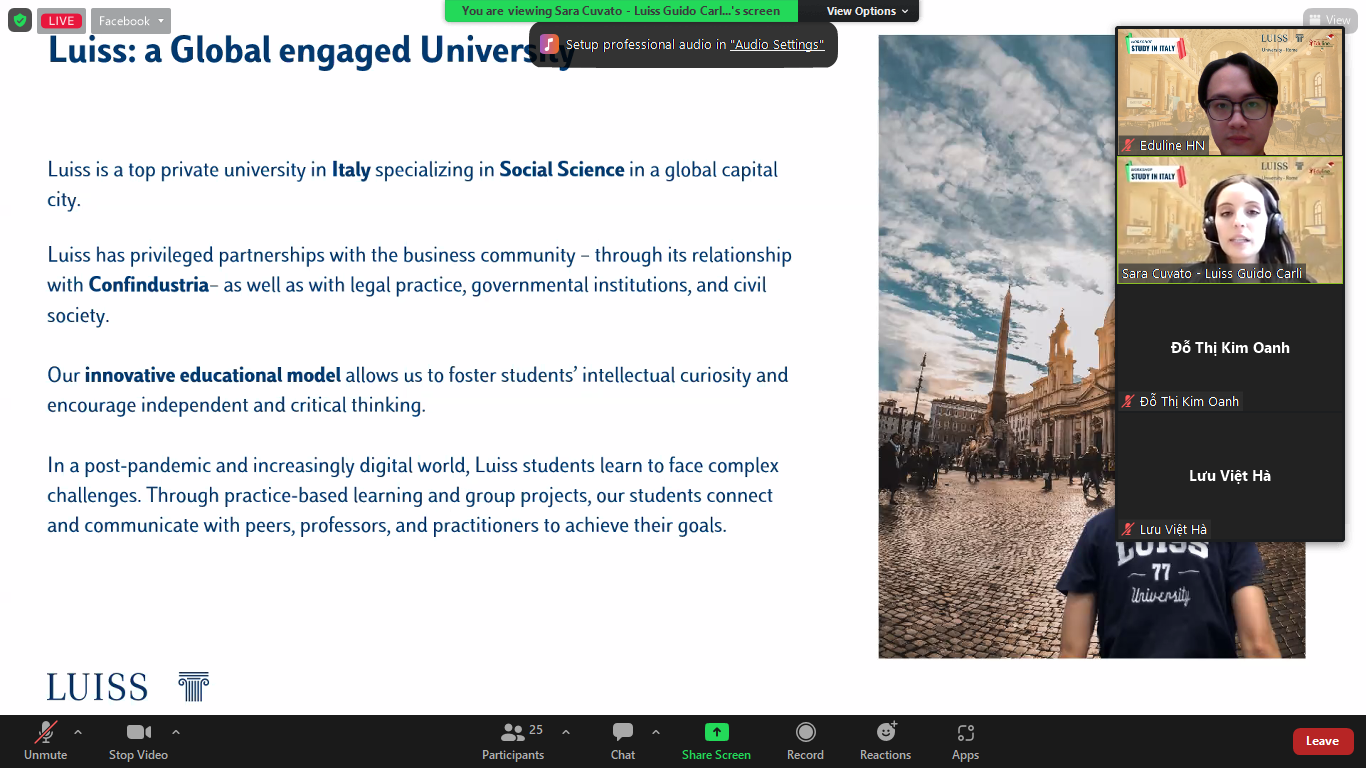Expand video options arrow beside Stop Video
Screen dimensions: 1366x768
click(176, 732)
